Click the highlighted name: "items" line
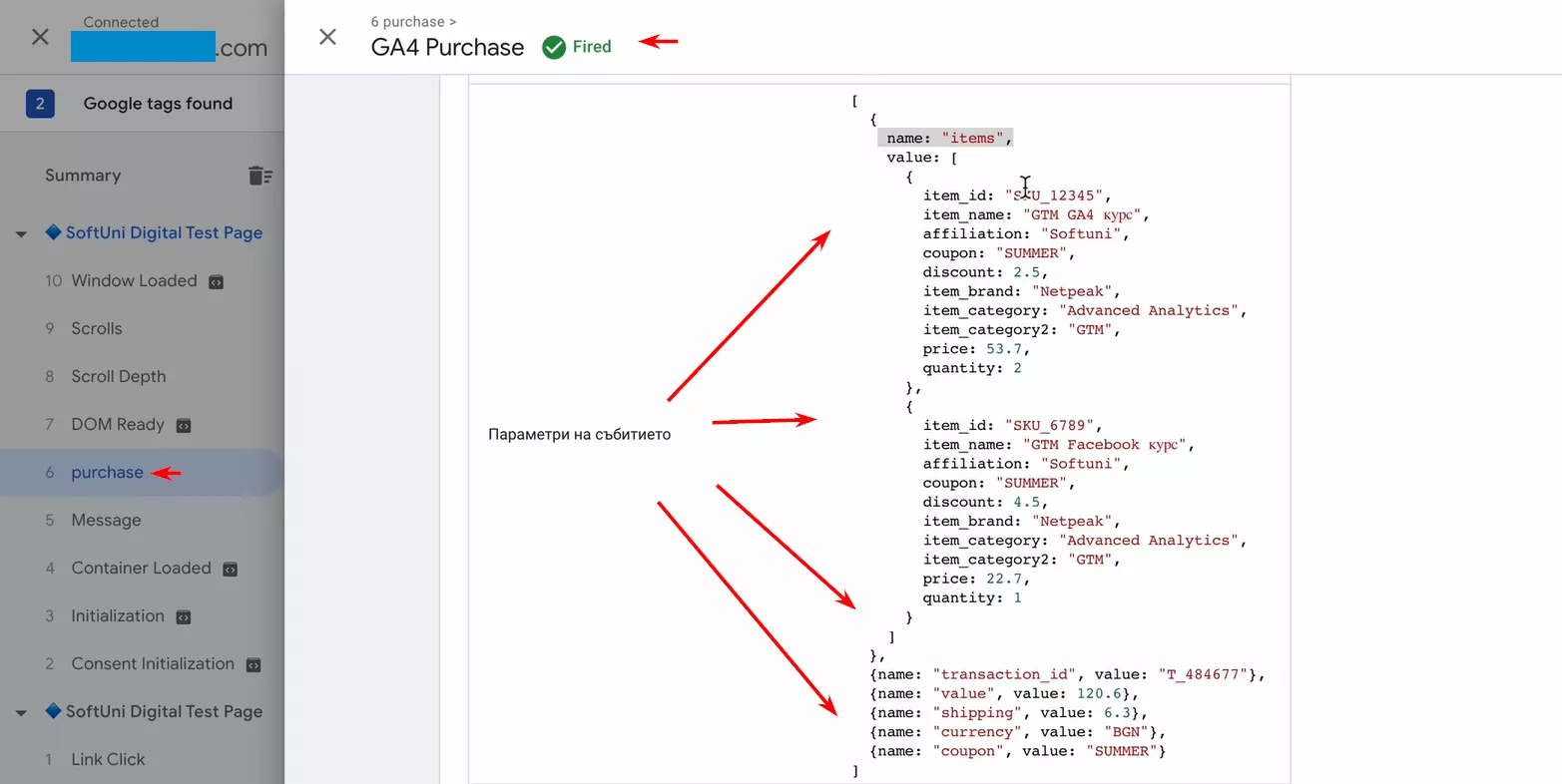 945,138
